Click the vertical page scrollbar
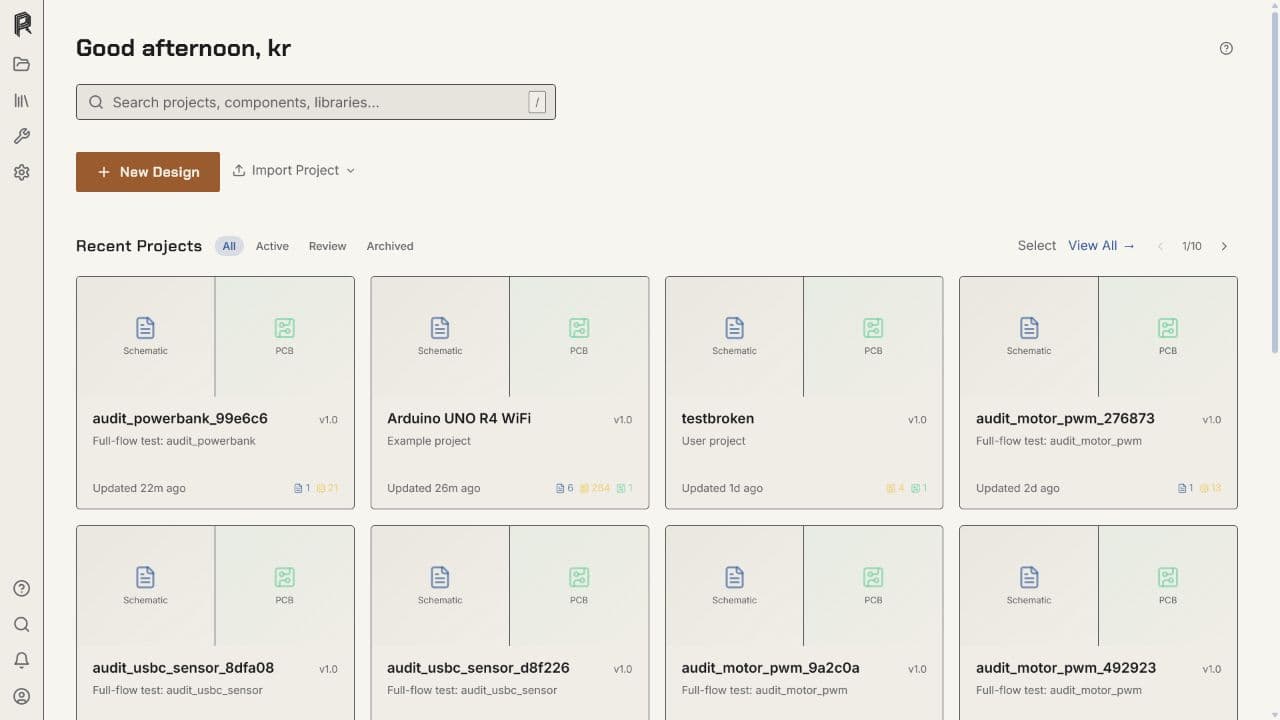 coord(1274,180)
